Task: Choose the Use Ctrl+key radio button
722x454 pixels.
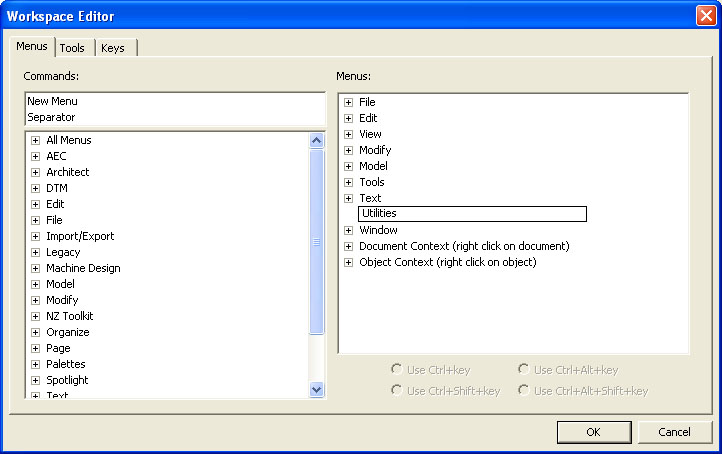Action: (396, 369)
